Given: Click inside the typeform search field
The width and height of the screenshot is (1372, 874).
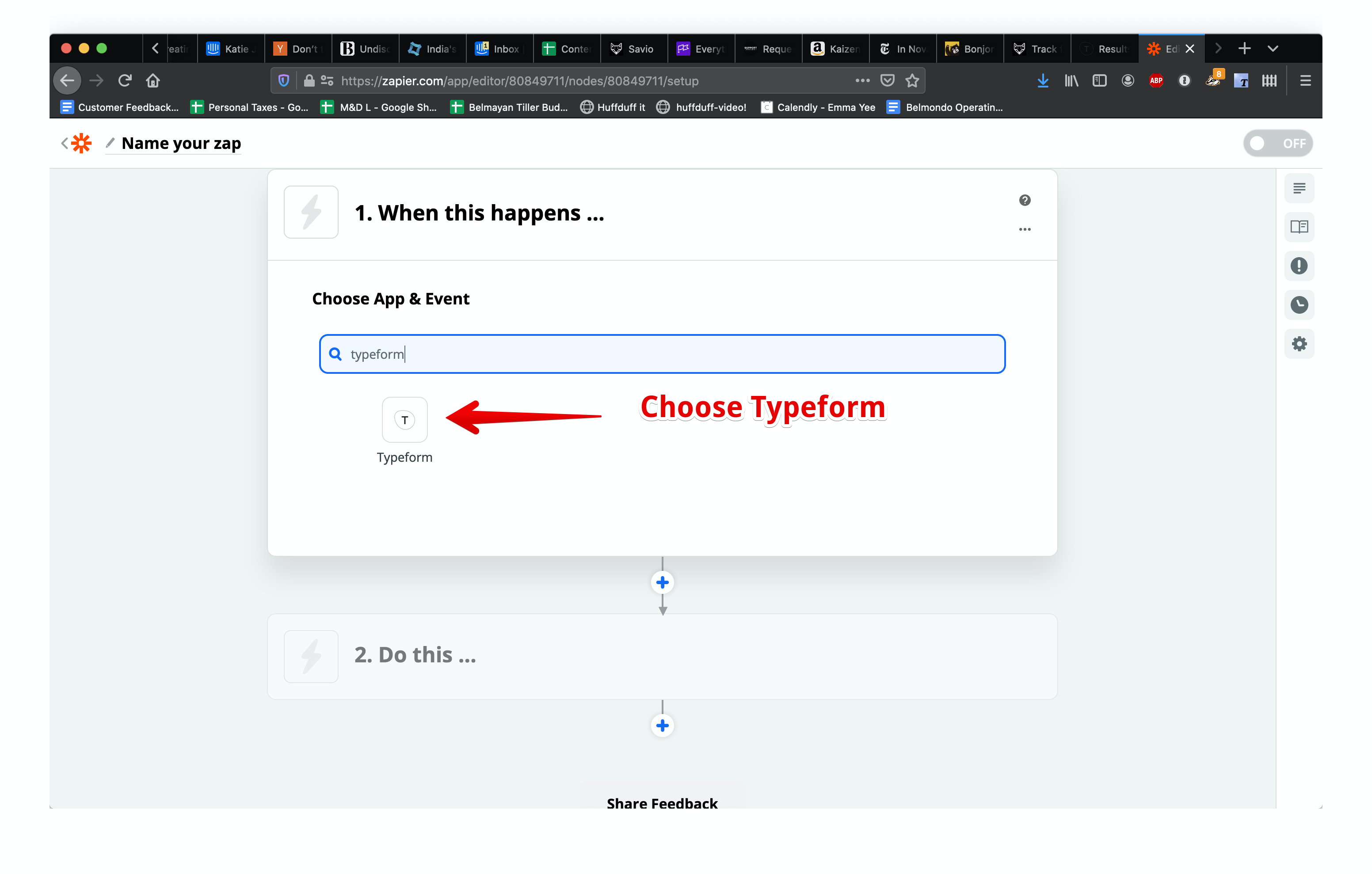Looking at the screenshot, I should pyautogui.click(x=662, y=354).
